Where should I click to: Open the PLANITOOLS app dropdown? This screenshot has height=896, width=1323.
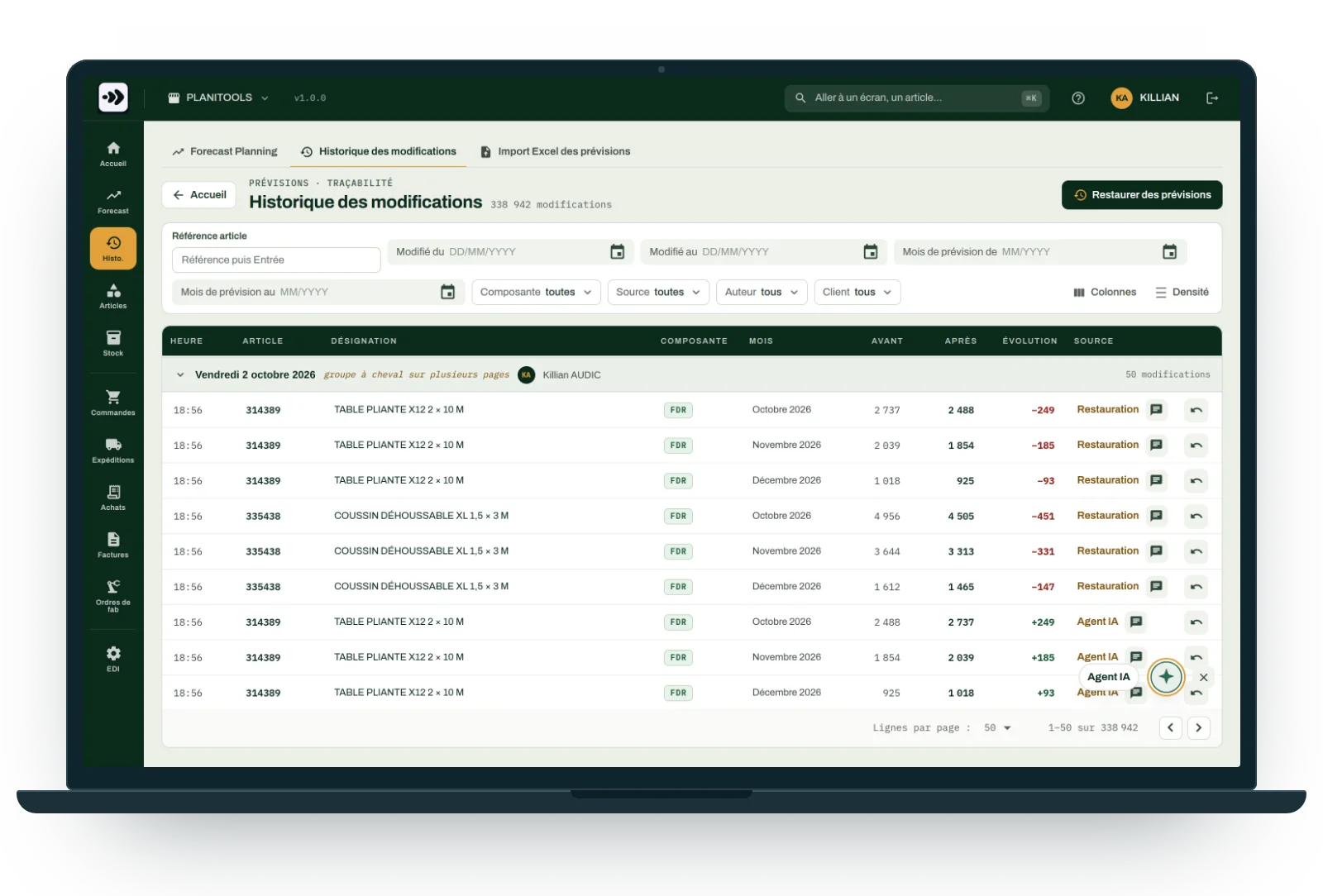click(x=218, y=98)
